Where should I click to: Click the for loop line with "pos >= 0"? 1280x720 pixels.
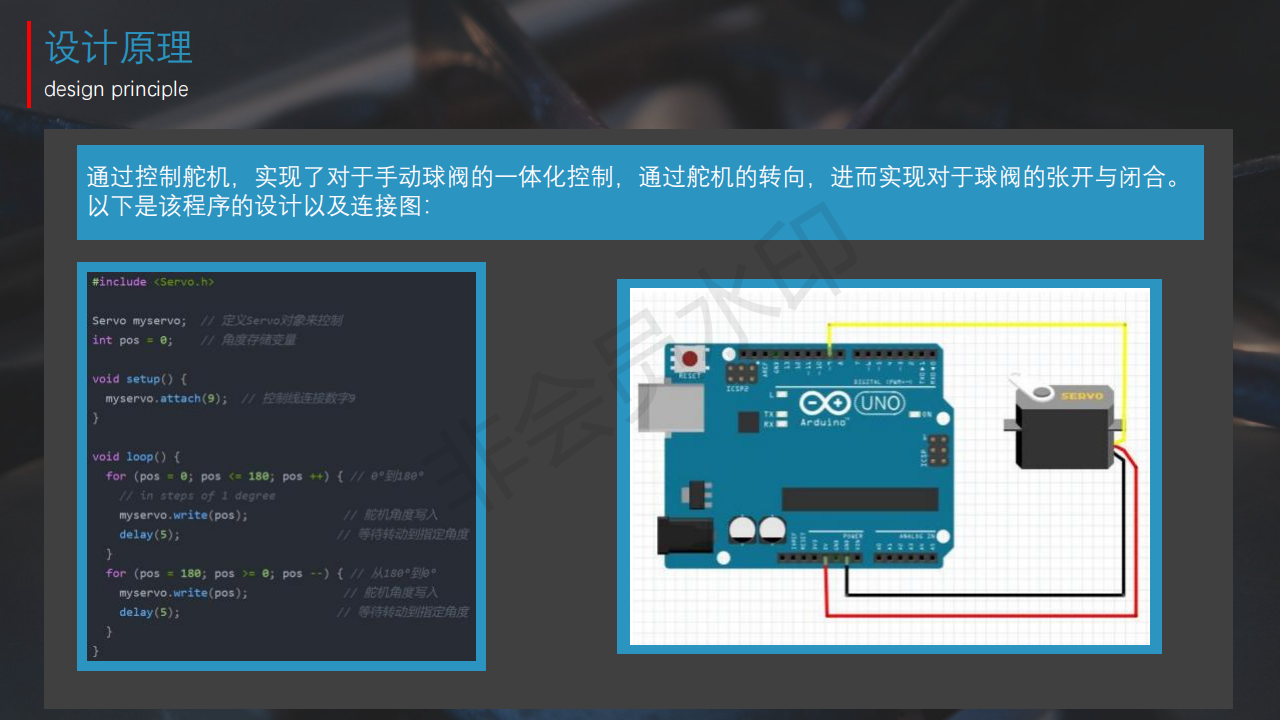tap(271, 573)
